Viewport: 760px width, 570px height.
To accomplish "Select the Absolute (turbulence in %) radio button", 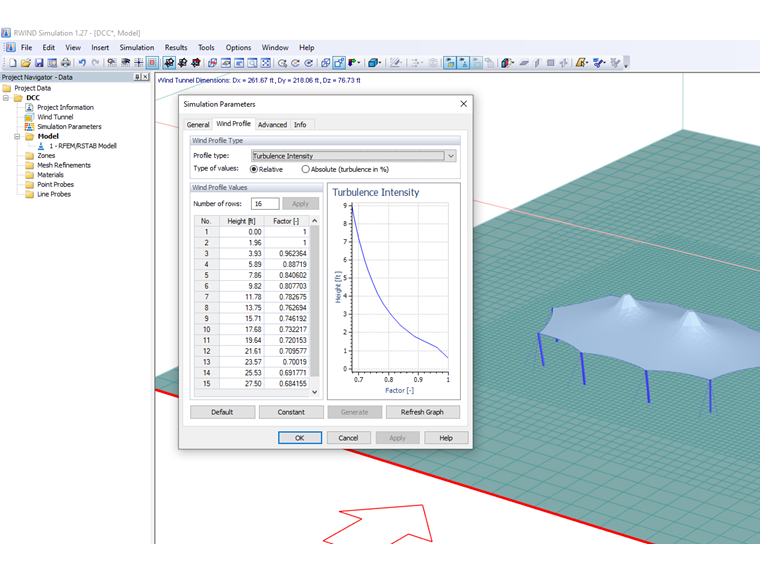I will 305,169.
